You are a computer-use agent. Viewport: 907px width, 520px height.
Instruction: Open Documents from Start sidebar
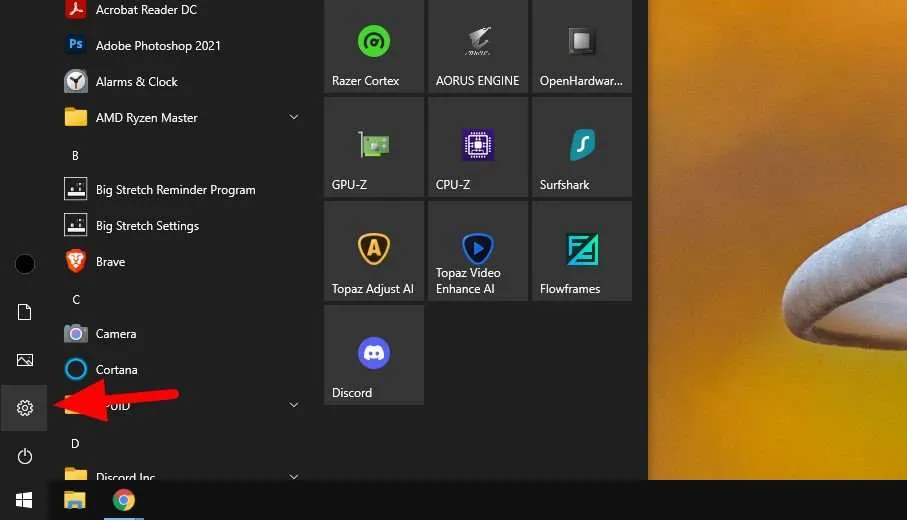pyautogui.click(x=24, y=312)
